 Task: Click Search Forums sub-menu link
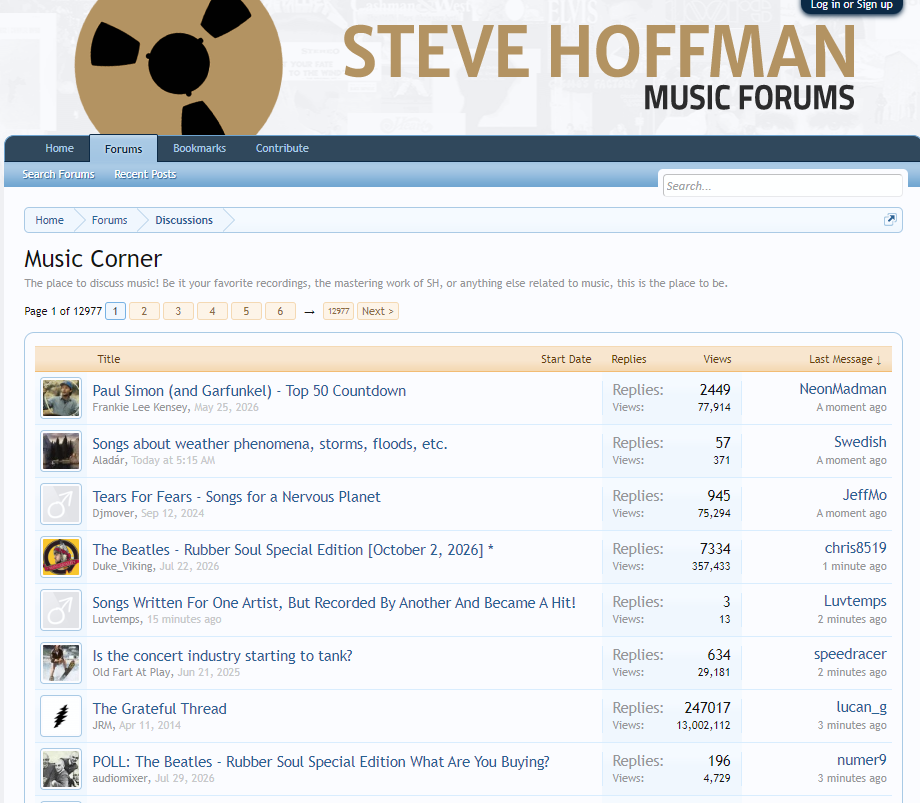coord(58,174)
